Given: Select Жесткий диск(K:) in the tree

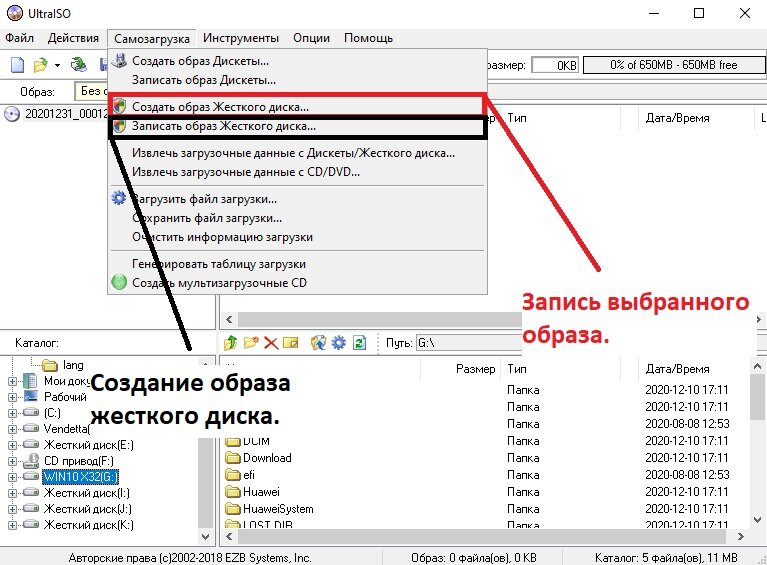Looking at the screenshot, I should click(89, 525).
